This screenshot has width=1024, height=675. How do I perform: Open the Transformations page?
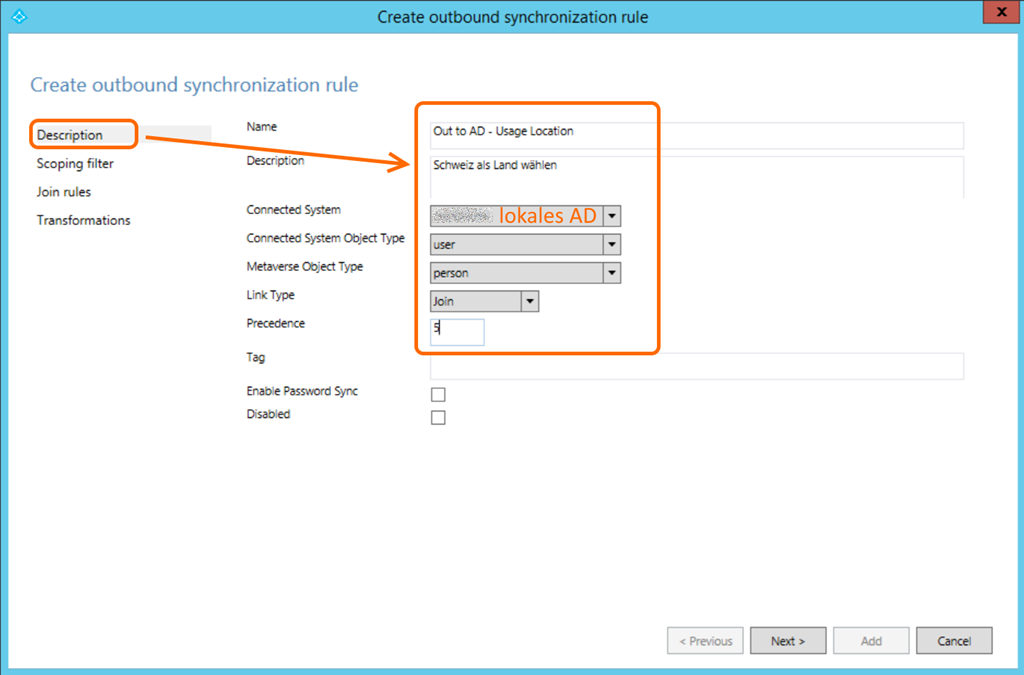[83, 220]
